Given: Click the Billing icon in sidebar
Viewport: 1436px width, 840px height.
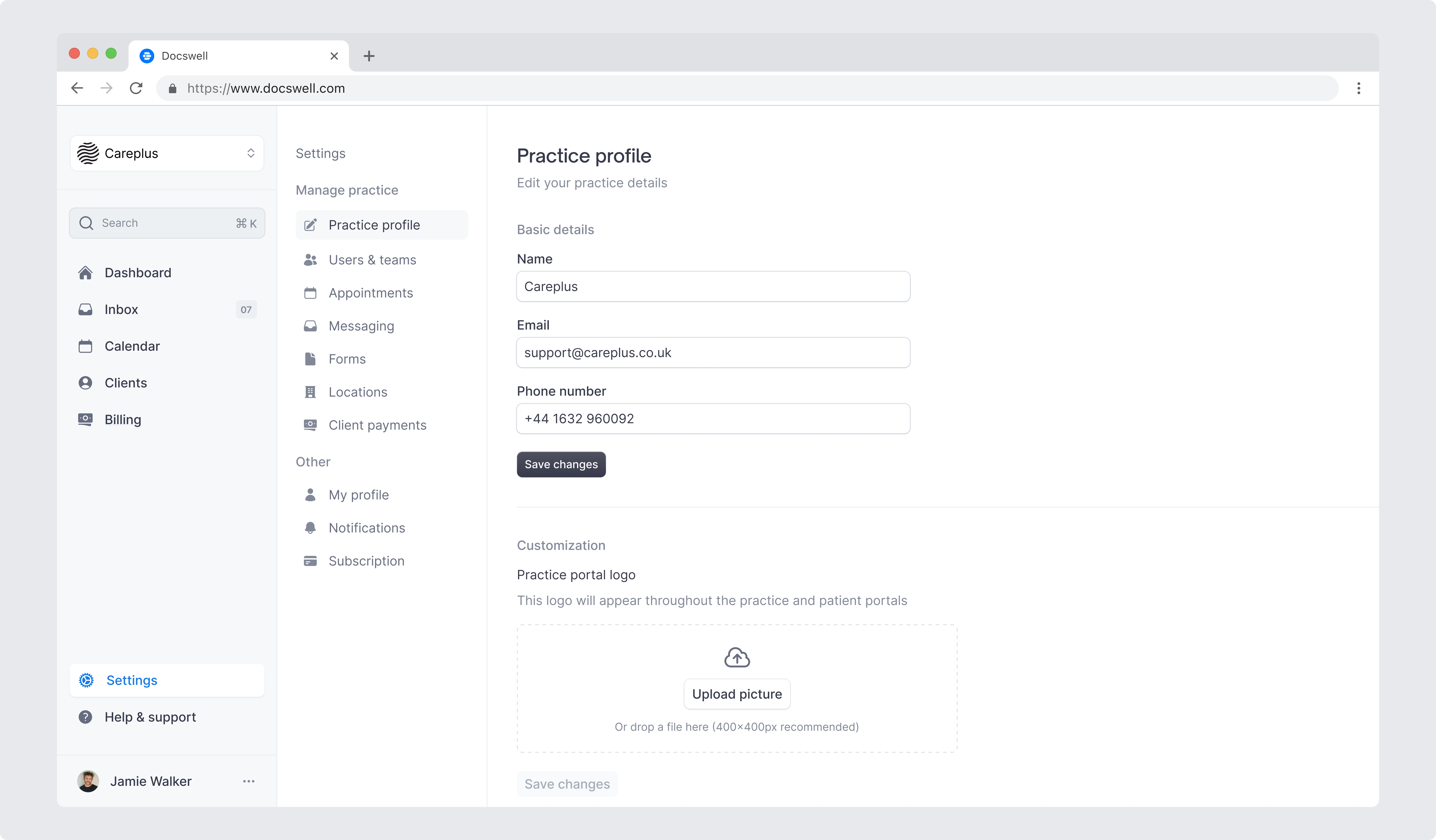Looking at the screenshot, I should coord(85,420).
